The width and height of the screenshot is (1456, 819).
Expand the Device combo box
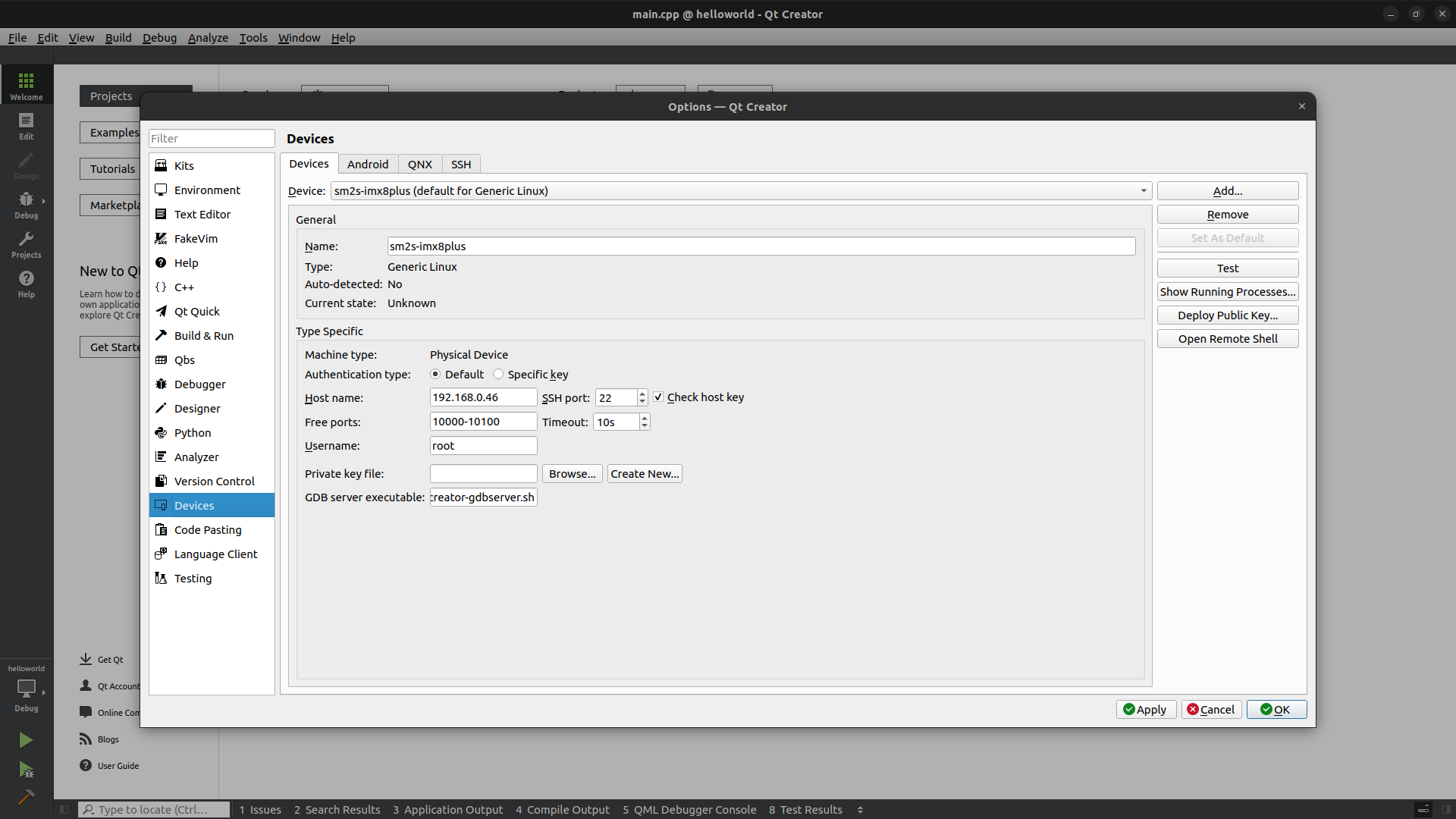pos(1144,191)
